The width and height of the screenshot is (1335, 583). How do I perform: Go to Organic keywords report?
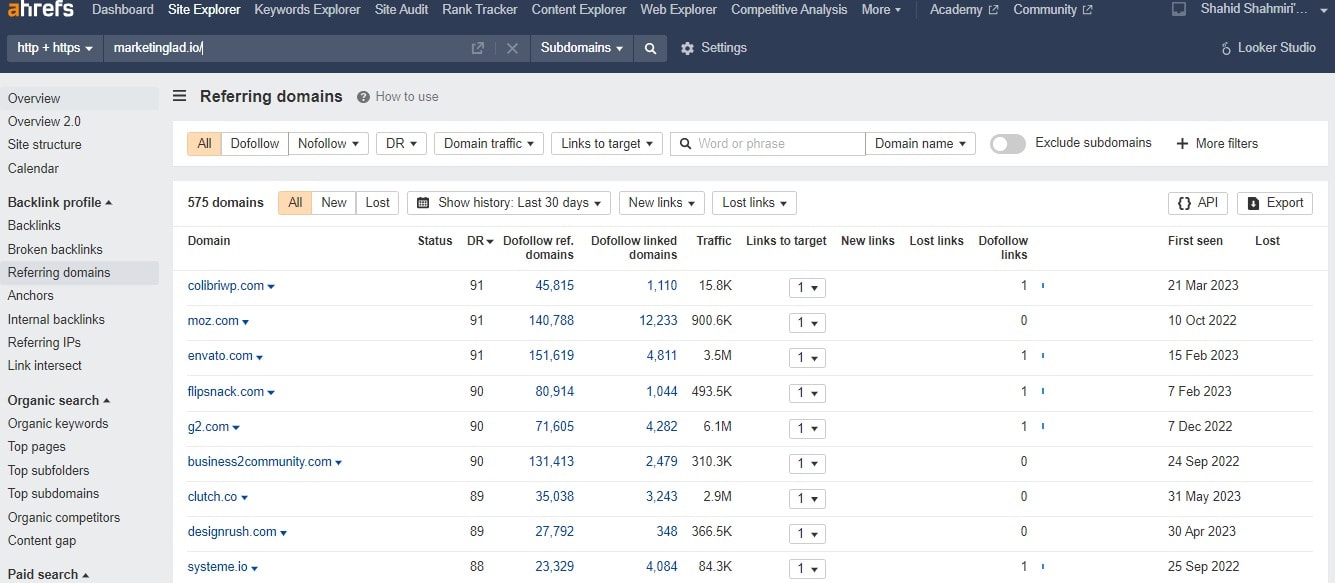pyautogui.click(x=58, y=424)
